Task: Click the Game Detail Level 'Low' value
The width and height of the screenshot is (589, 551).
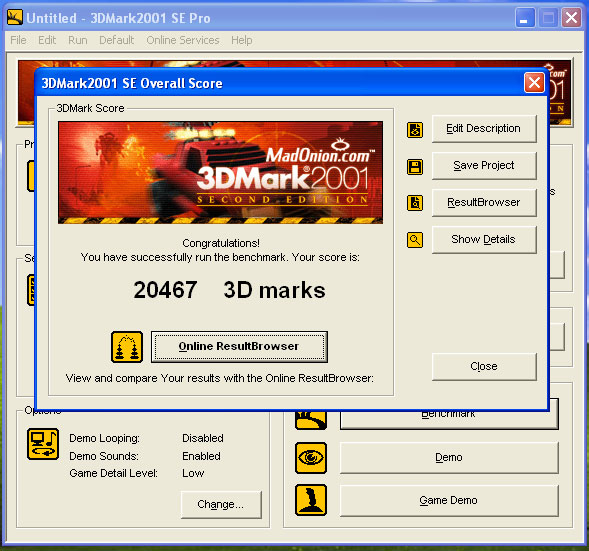Action: [x=193, y=473]
